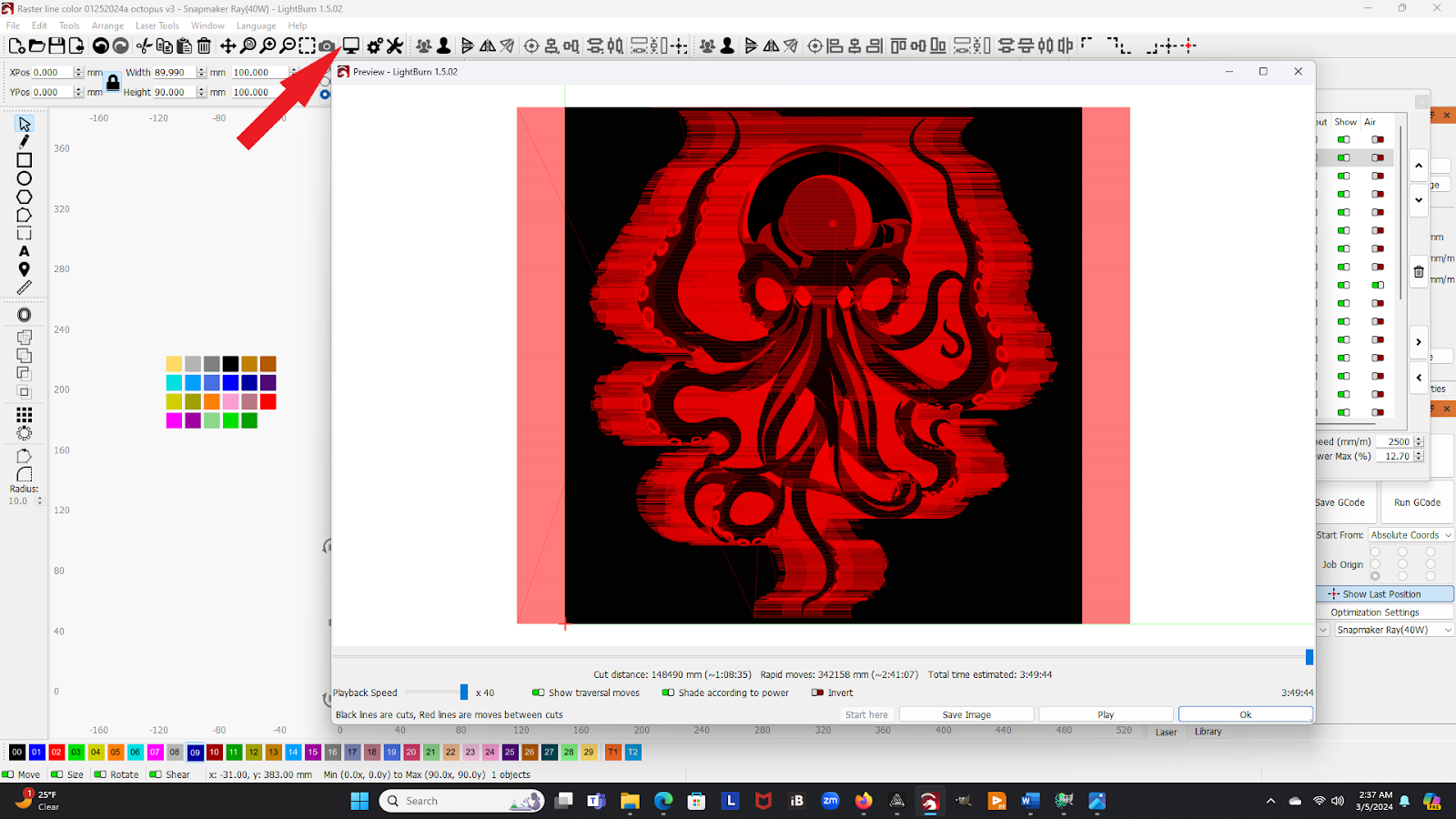Select the Rectangle drawing tool
The width and height of the screenshot is (1456, 819).
[x=25, y=160]
